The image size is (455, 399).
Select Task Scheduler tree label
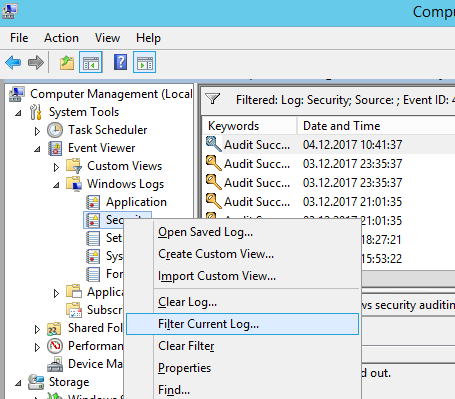point(108,130)
